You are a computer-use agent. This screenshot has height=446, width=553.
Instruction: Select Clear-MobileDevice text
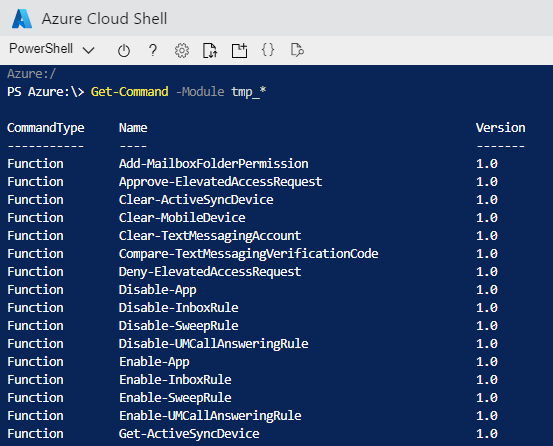(182, 218)
